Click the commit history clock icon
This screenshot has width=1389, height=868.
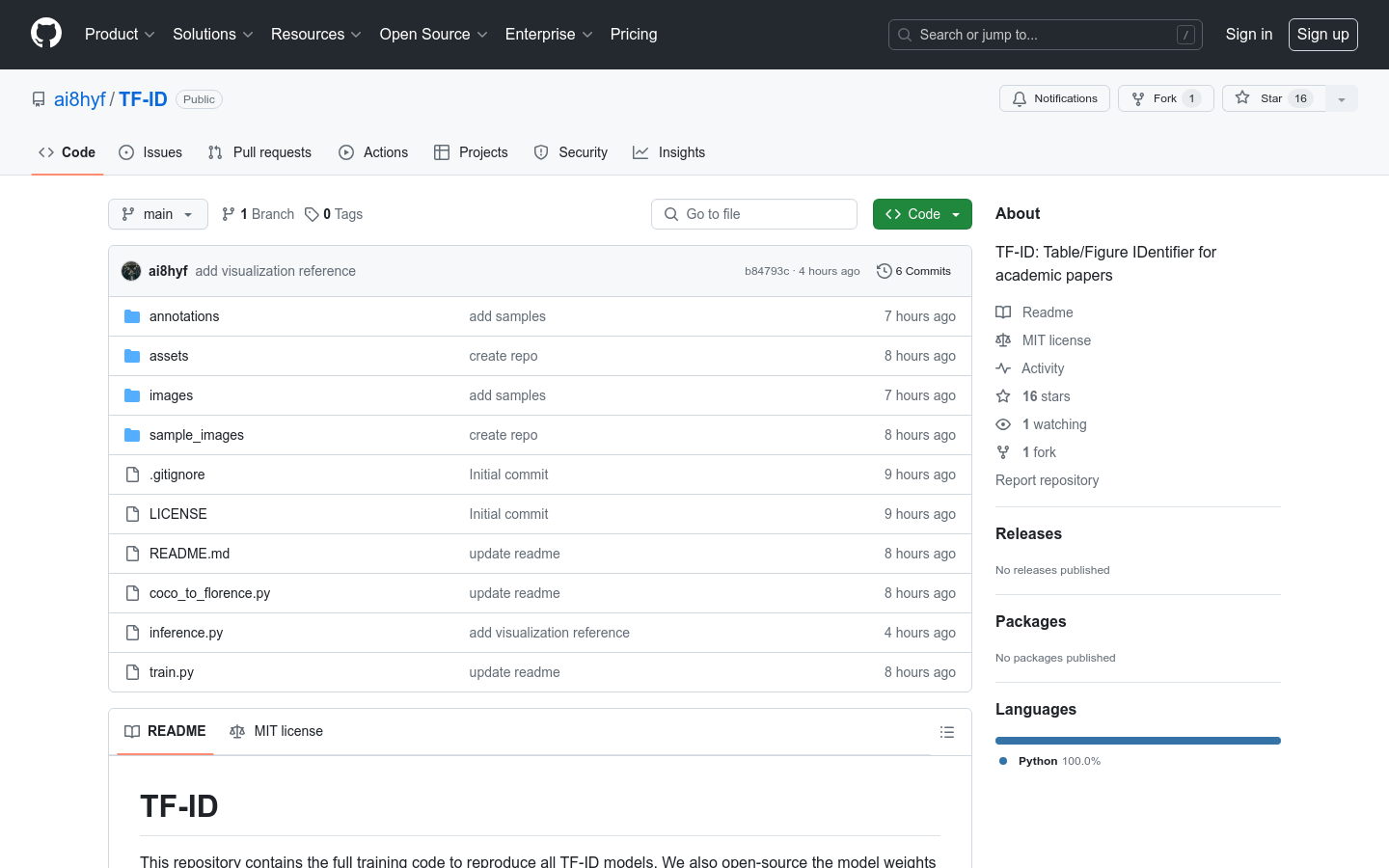[x=884, y=271]
